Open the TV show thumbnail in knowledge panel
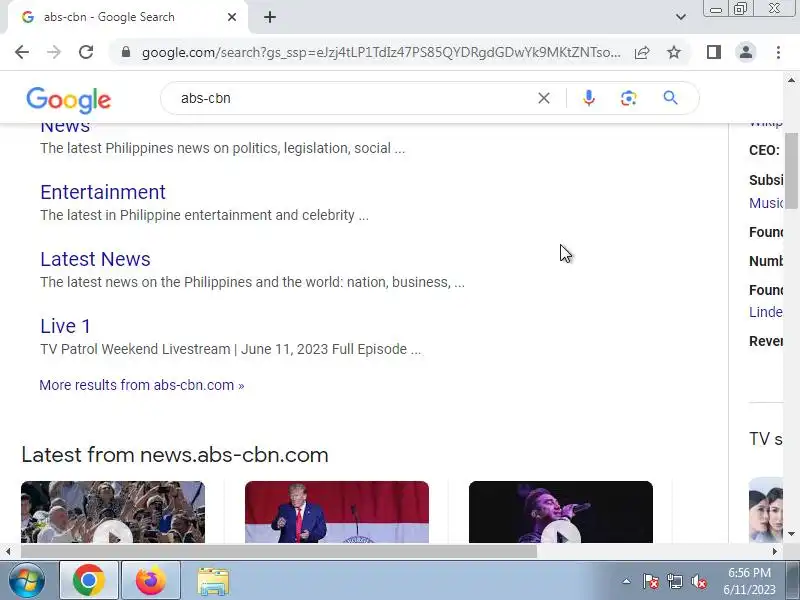The width and height of the screenshot is (800, 600). click(765, 510)
